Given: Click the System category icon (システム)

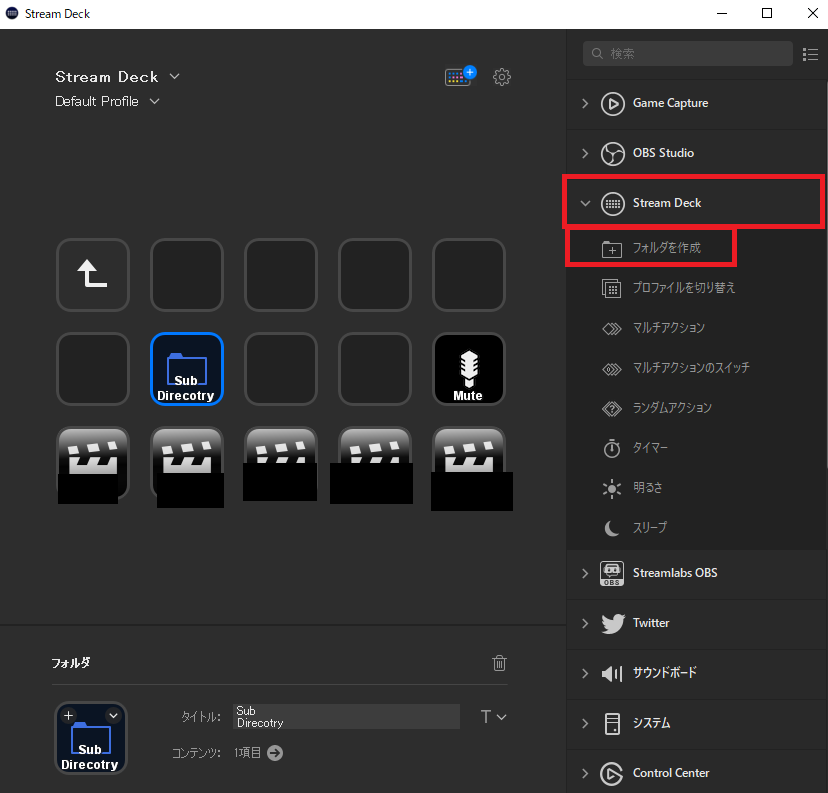Looking at the screenshot, I should click(612, 723).
